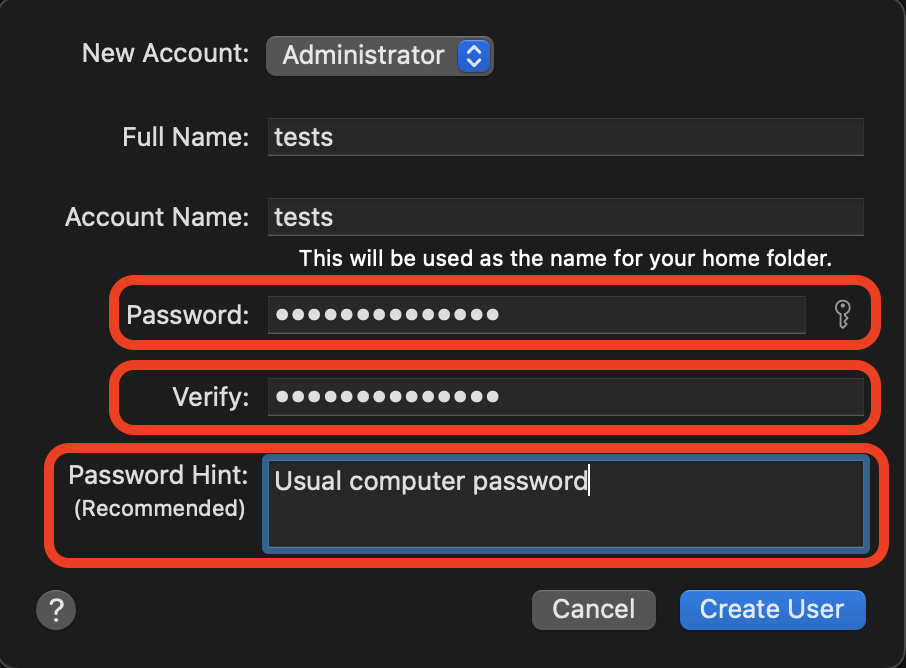Click the "(Recommended)" caption text
The height and width of the screenshot is (668, 906).
coord(159,508)
